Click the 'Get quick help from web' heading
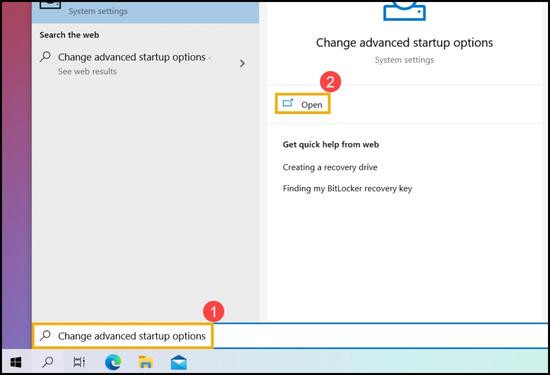 (331, 145)
